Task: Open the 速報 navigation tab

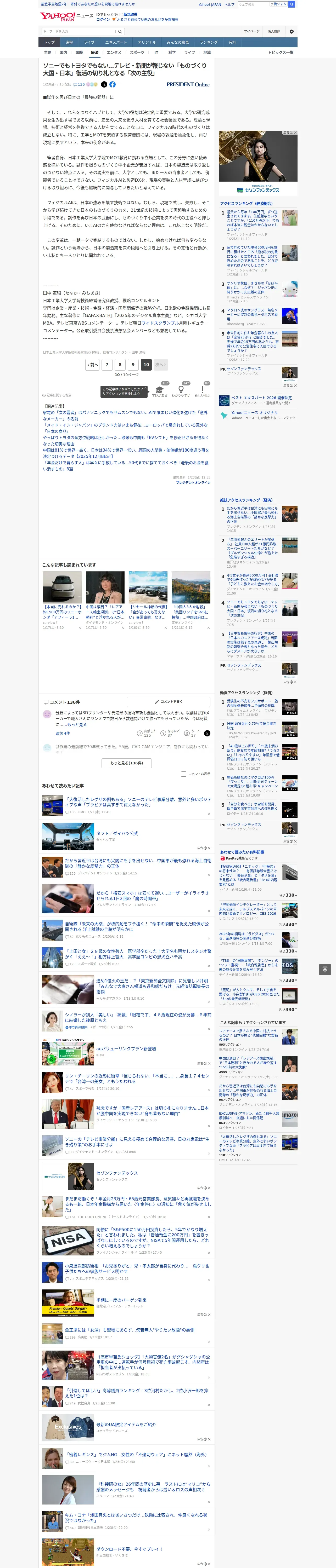Action: click(69, 43)
